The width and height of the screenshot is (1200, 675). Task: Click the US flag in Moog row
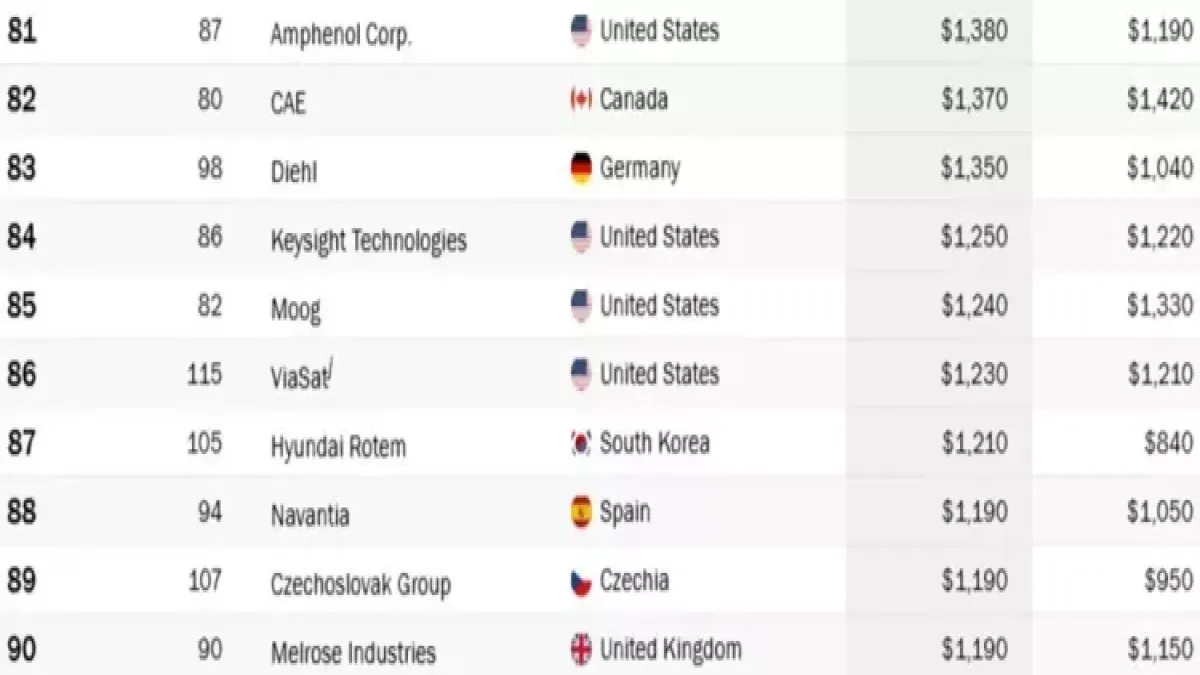click(581, 305)
